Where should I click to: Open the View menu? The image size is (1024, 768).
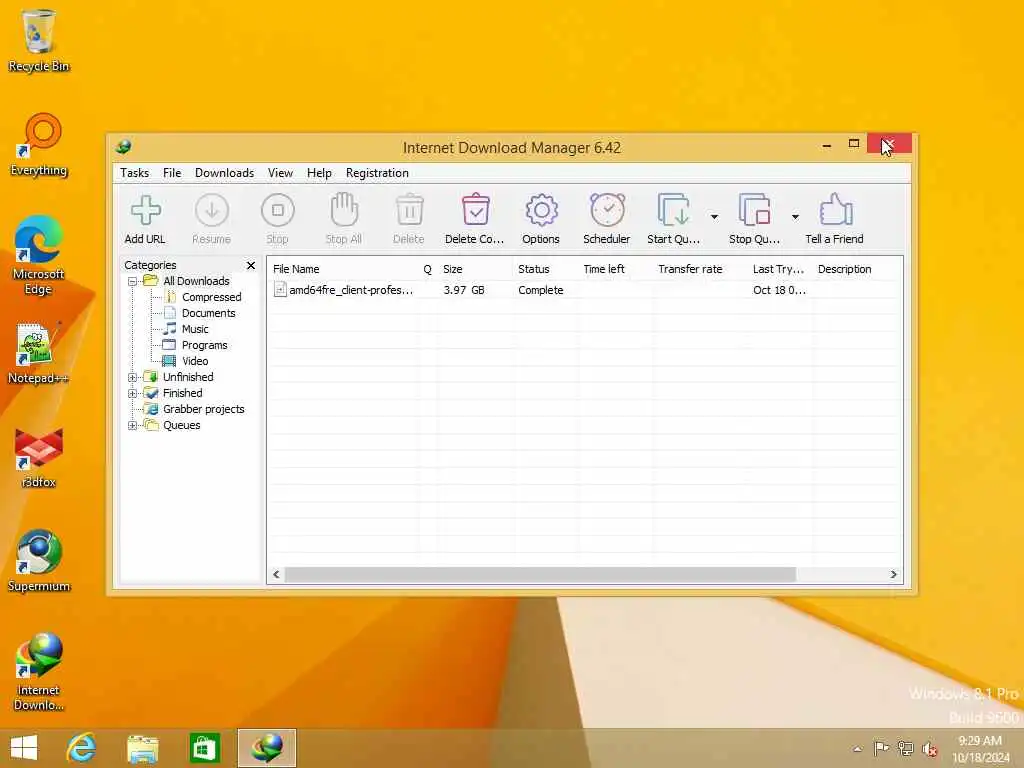(280, 173)
